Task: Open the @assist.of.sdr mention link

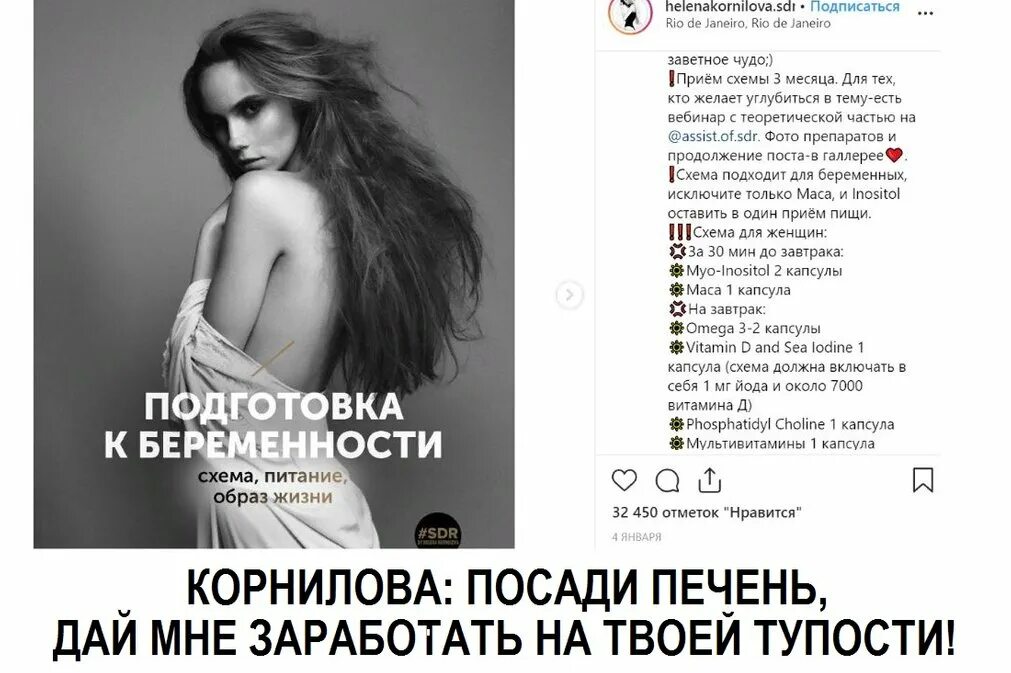Action: pyautogui.click(x=714, y=136)
